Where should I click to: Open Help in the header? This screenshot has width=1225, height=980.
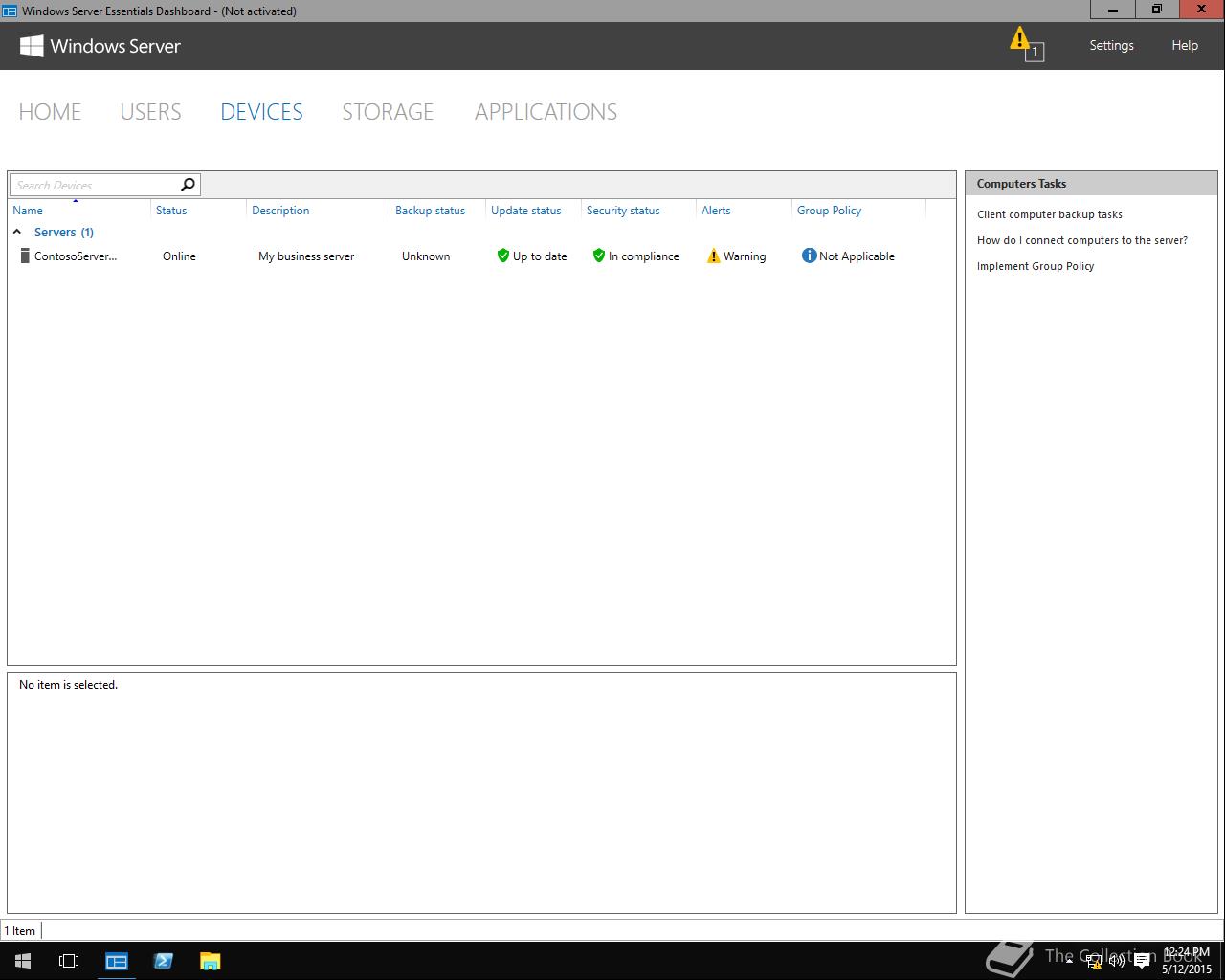pyautogui.click(x=1185, y=45)
